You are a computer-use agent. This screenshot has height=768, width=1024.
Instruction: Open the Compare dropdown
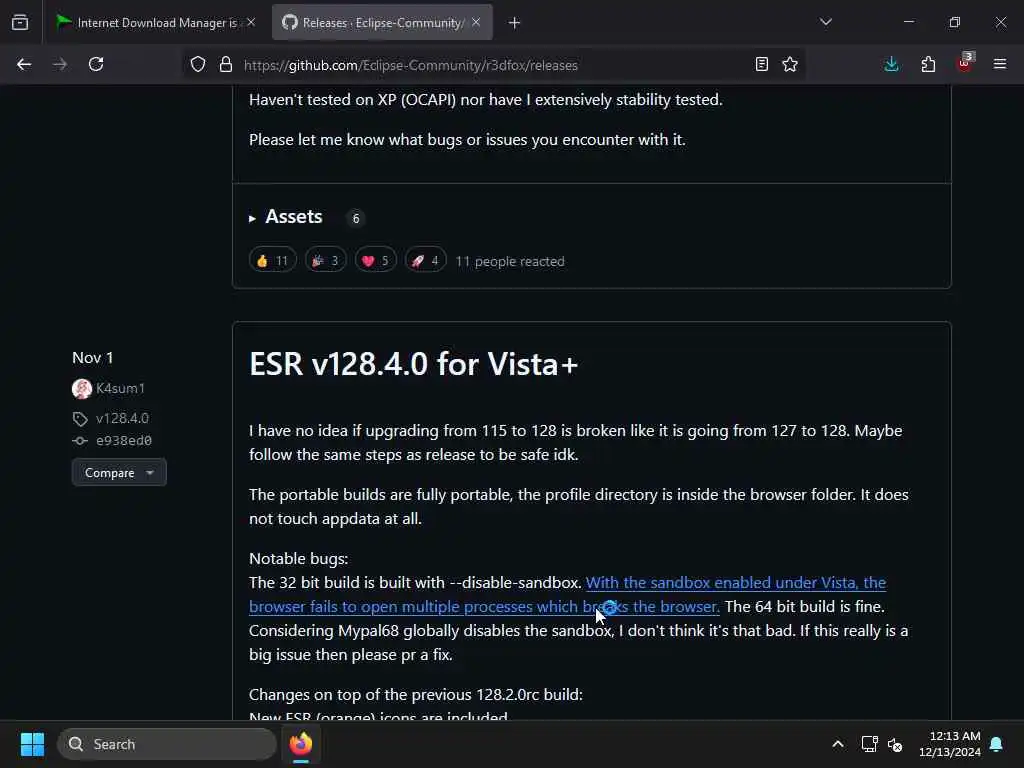coord(119,472)
